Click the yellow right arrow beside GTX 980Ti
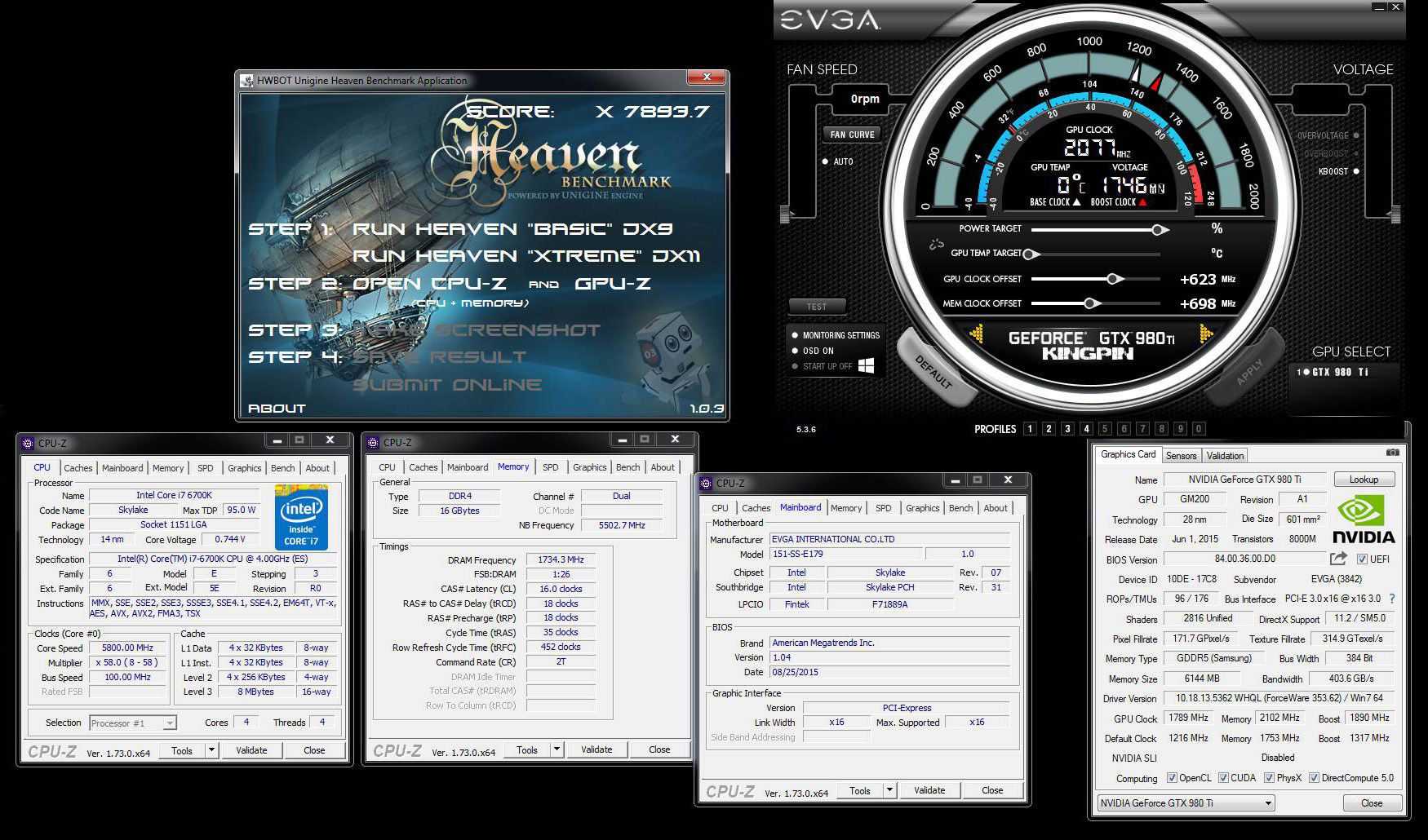This screenshot has height=840, width=1428. 1206,334
